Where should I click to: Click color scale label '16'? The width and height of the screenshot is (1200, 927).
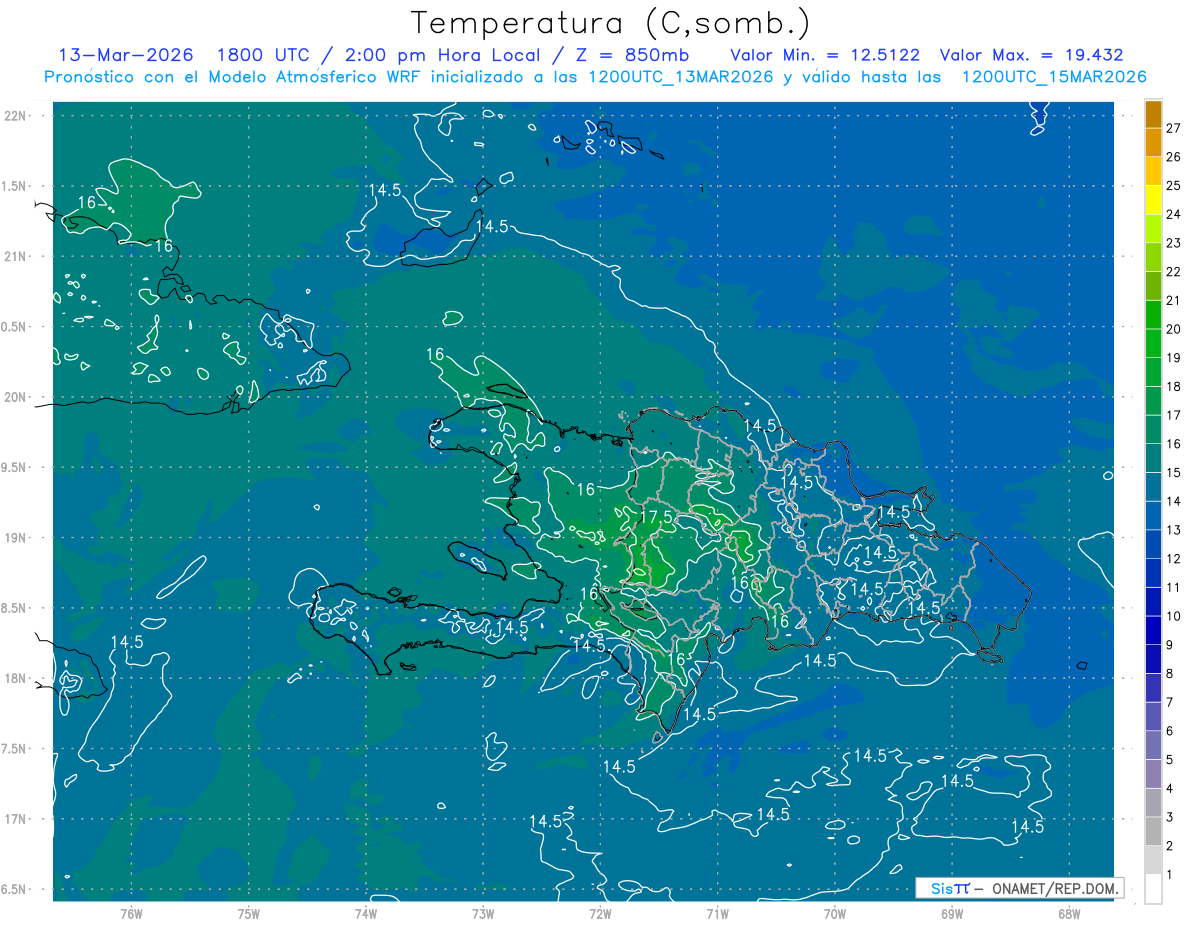[x=1174, y=444]
